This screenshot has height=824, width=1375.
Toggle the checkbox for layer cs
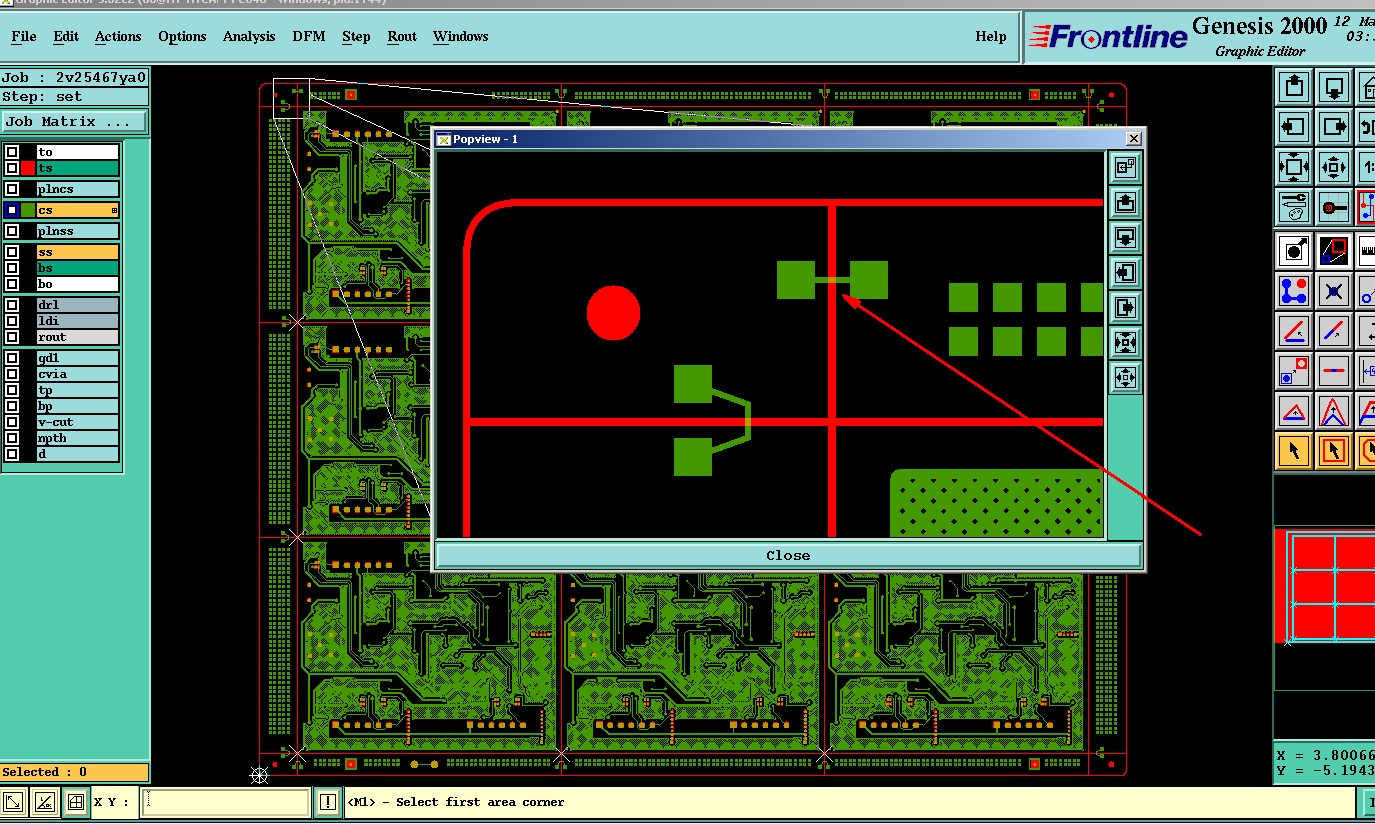coord(12,210)
